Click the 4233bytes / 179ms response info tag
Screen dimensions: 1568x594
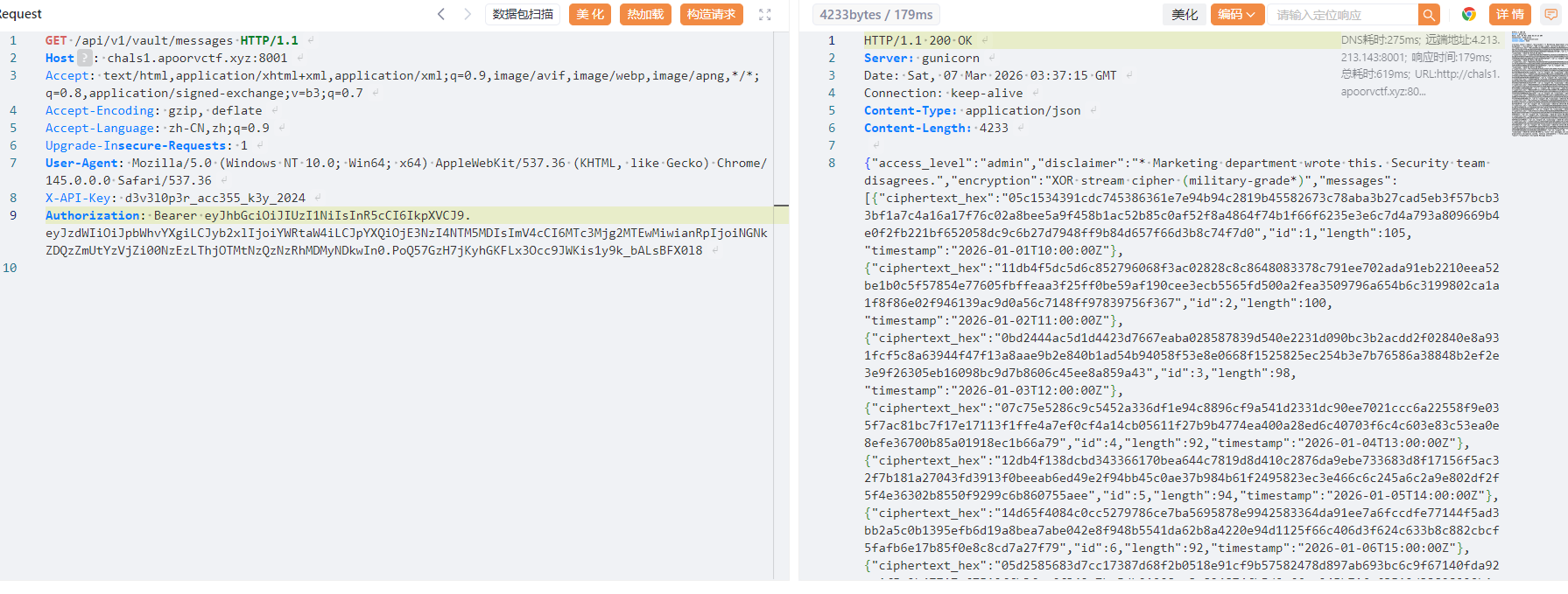[875, 14]
